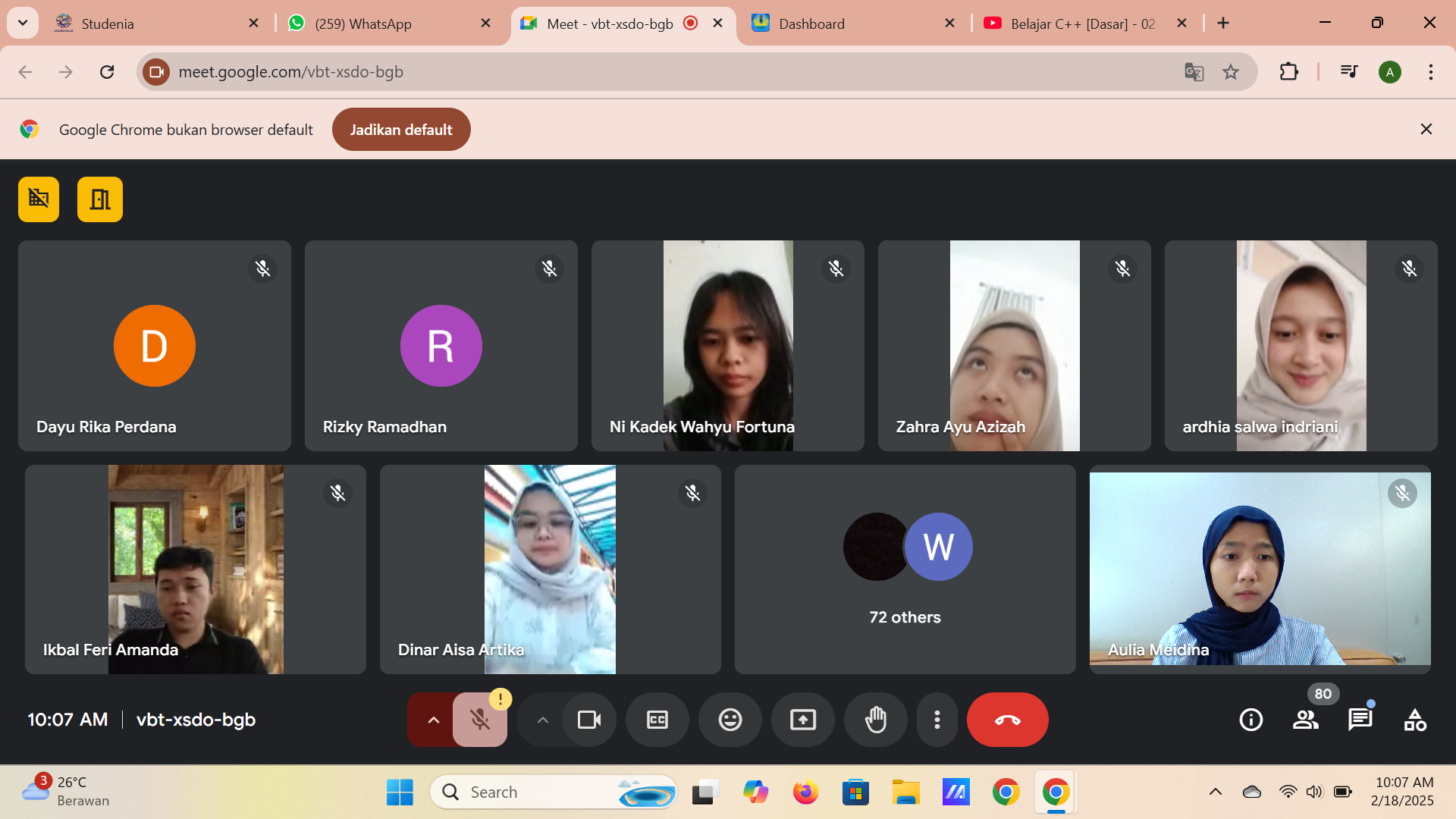
Task: Toggle the muted microphone button
Action: click(479, 720)
